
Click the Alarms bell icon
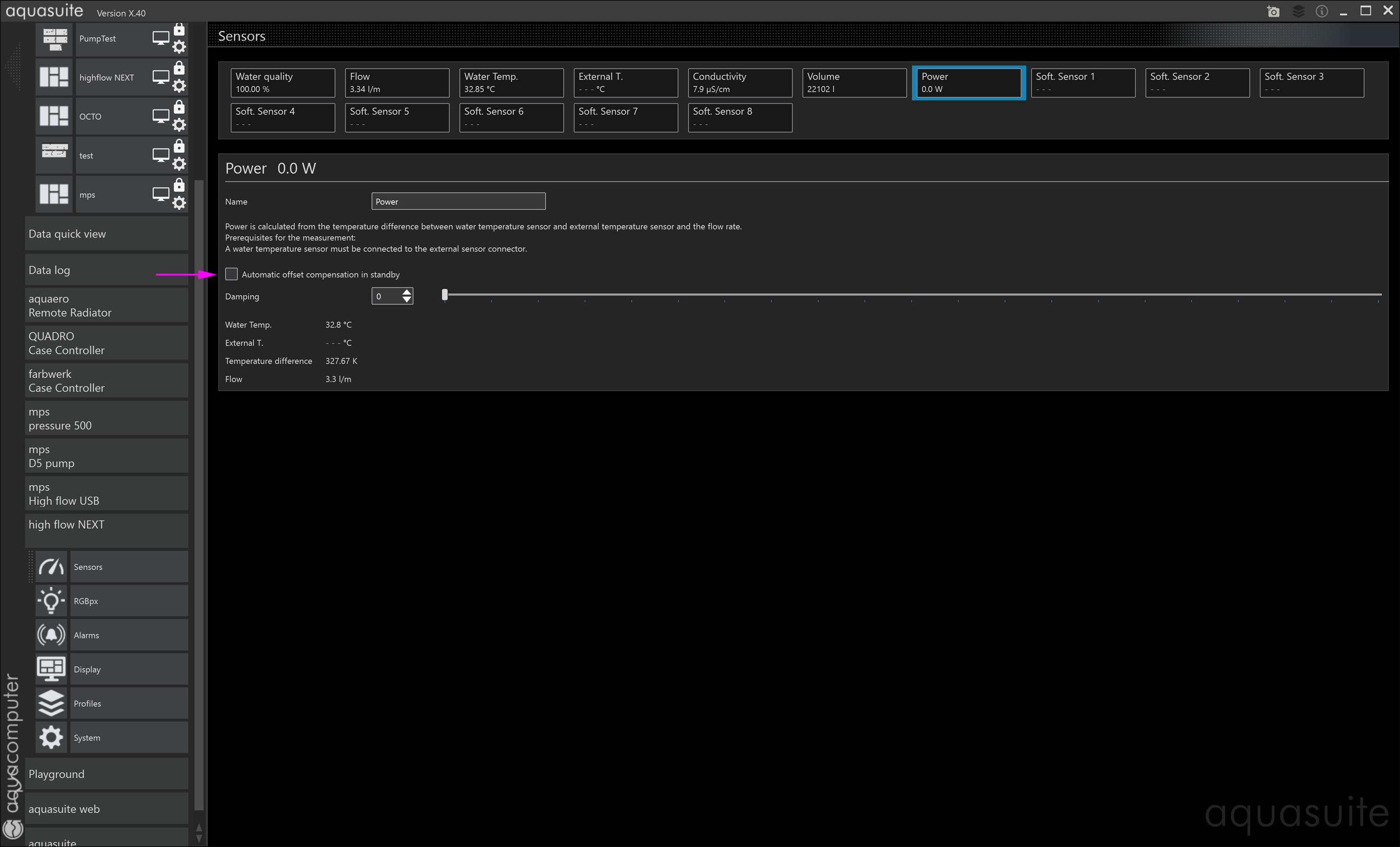pos(51,635)
